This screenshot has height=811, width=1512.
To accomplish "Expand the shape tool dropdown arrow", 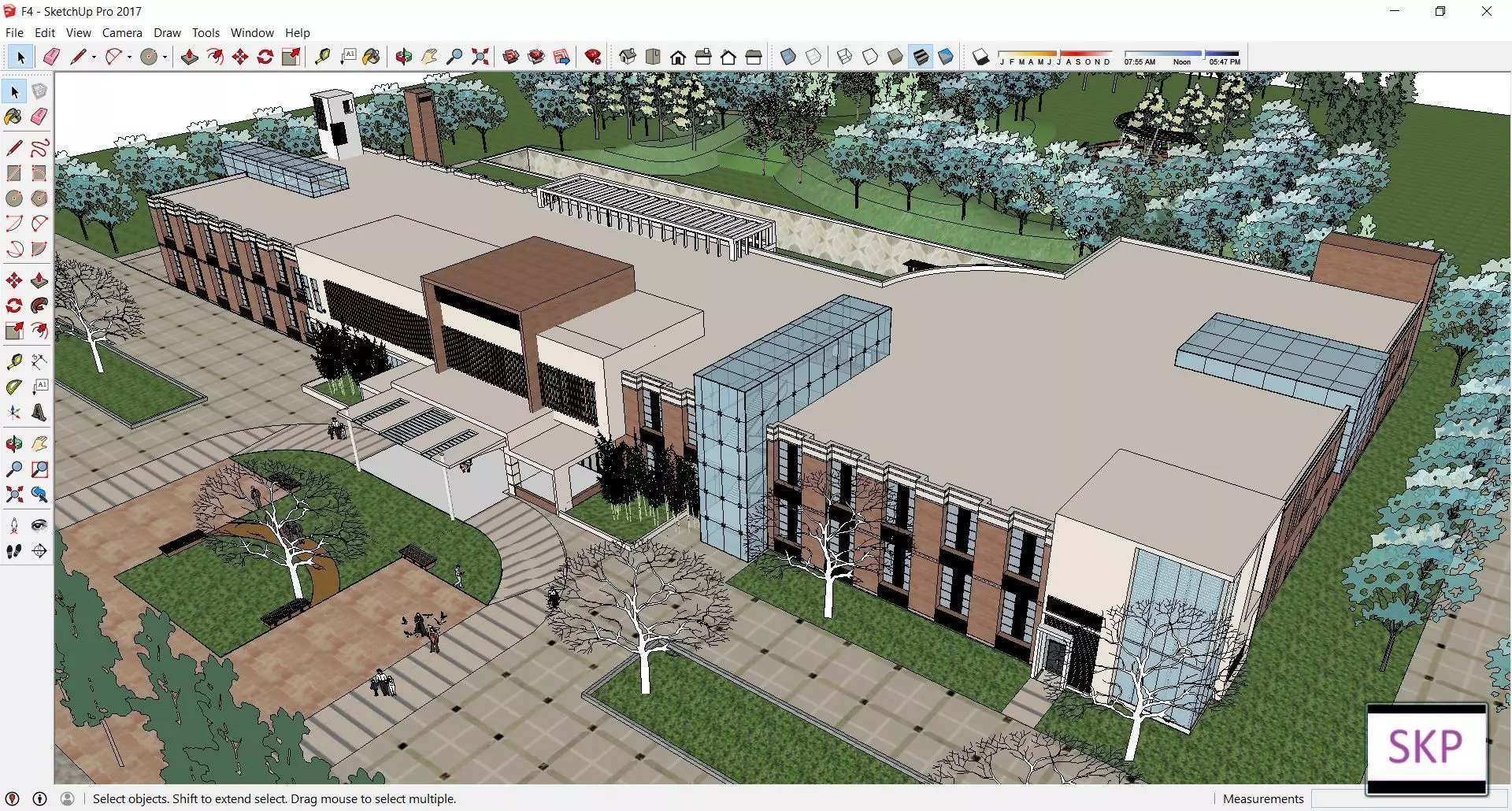I will pos(165,57).
